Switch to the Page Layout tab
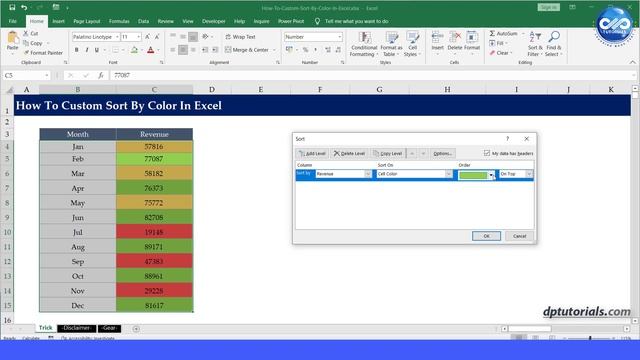The image size is (640, 360). tap(87, 21)
